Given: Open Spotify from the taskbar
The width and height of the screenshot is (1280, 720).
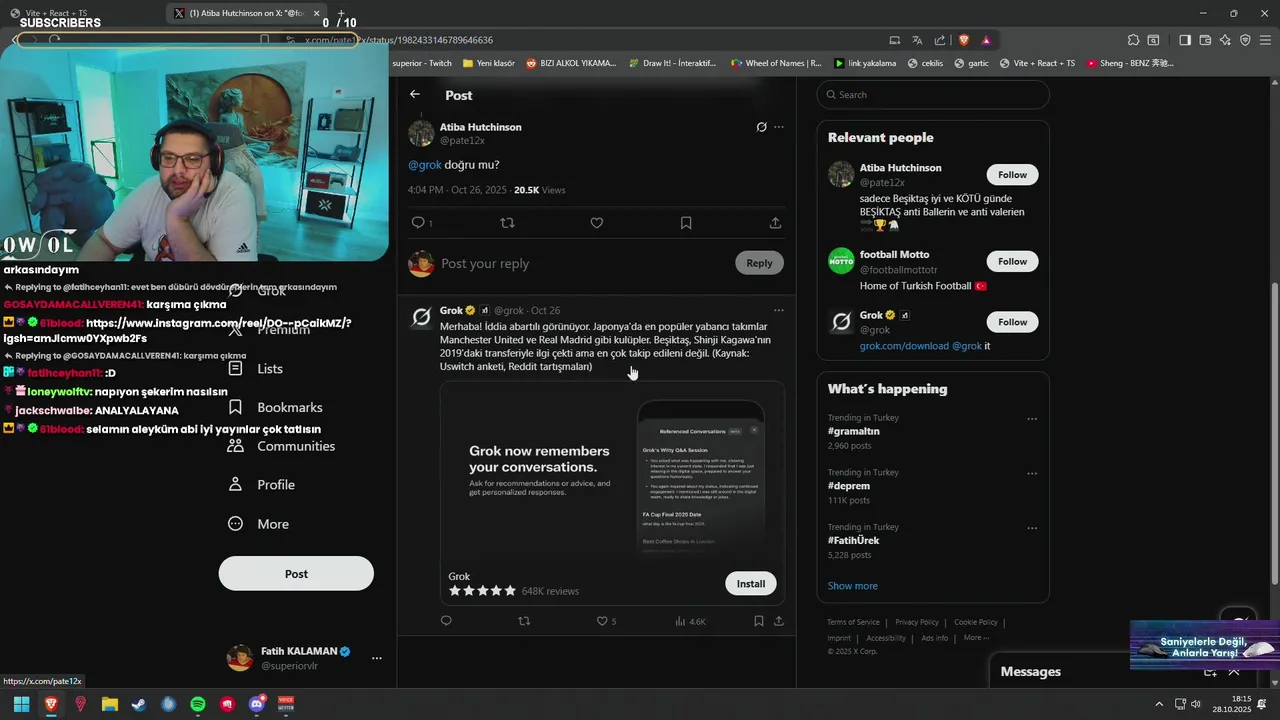Looking at the screenshot, I should point(198,705).
